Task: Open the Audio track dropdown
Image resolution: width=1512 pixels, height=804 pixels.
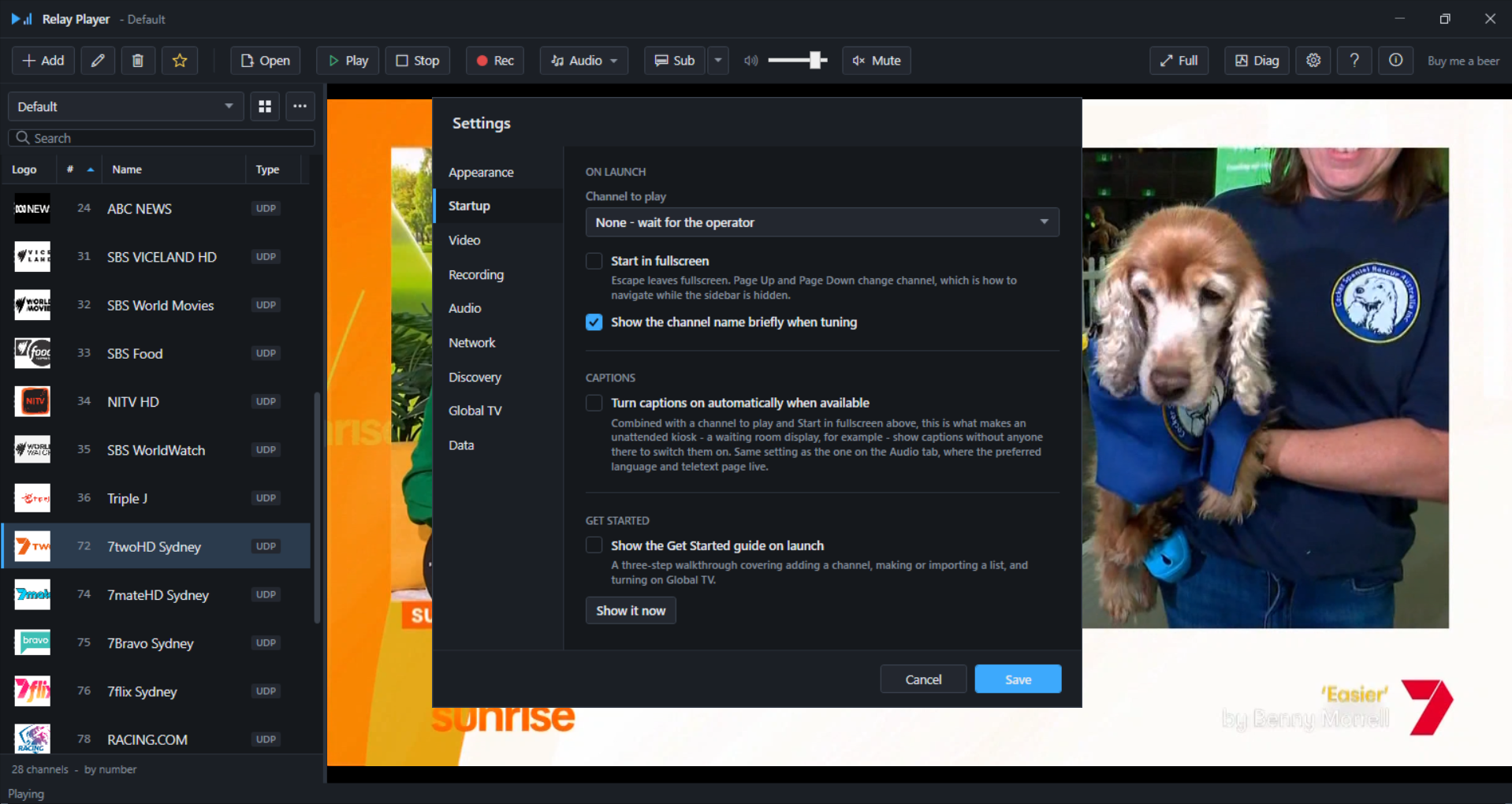Action: point(583,61)
